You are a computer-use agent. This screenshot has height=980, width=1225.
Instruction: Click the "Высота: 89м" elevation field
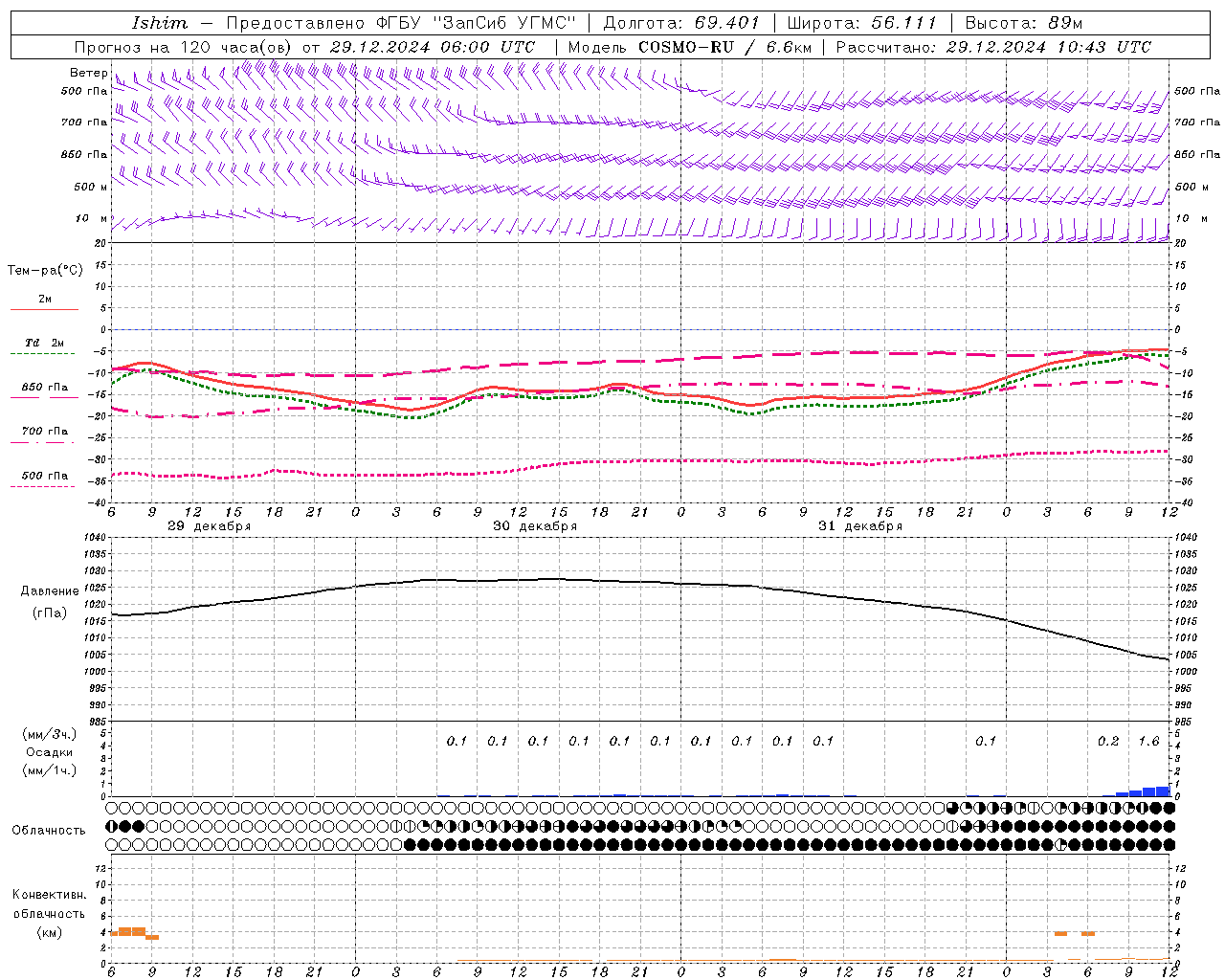(1023, 23)
